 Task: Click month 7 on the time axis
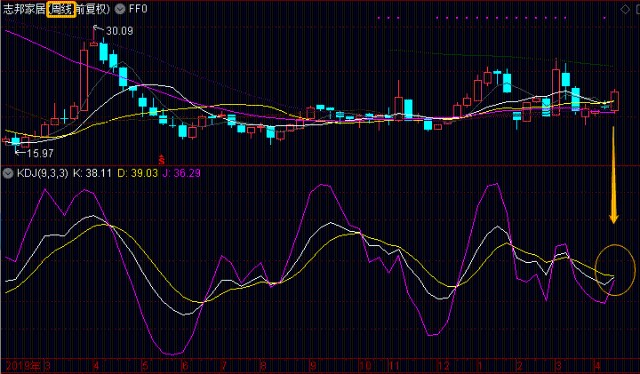click(x=224, y=365)
